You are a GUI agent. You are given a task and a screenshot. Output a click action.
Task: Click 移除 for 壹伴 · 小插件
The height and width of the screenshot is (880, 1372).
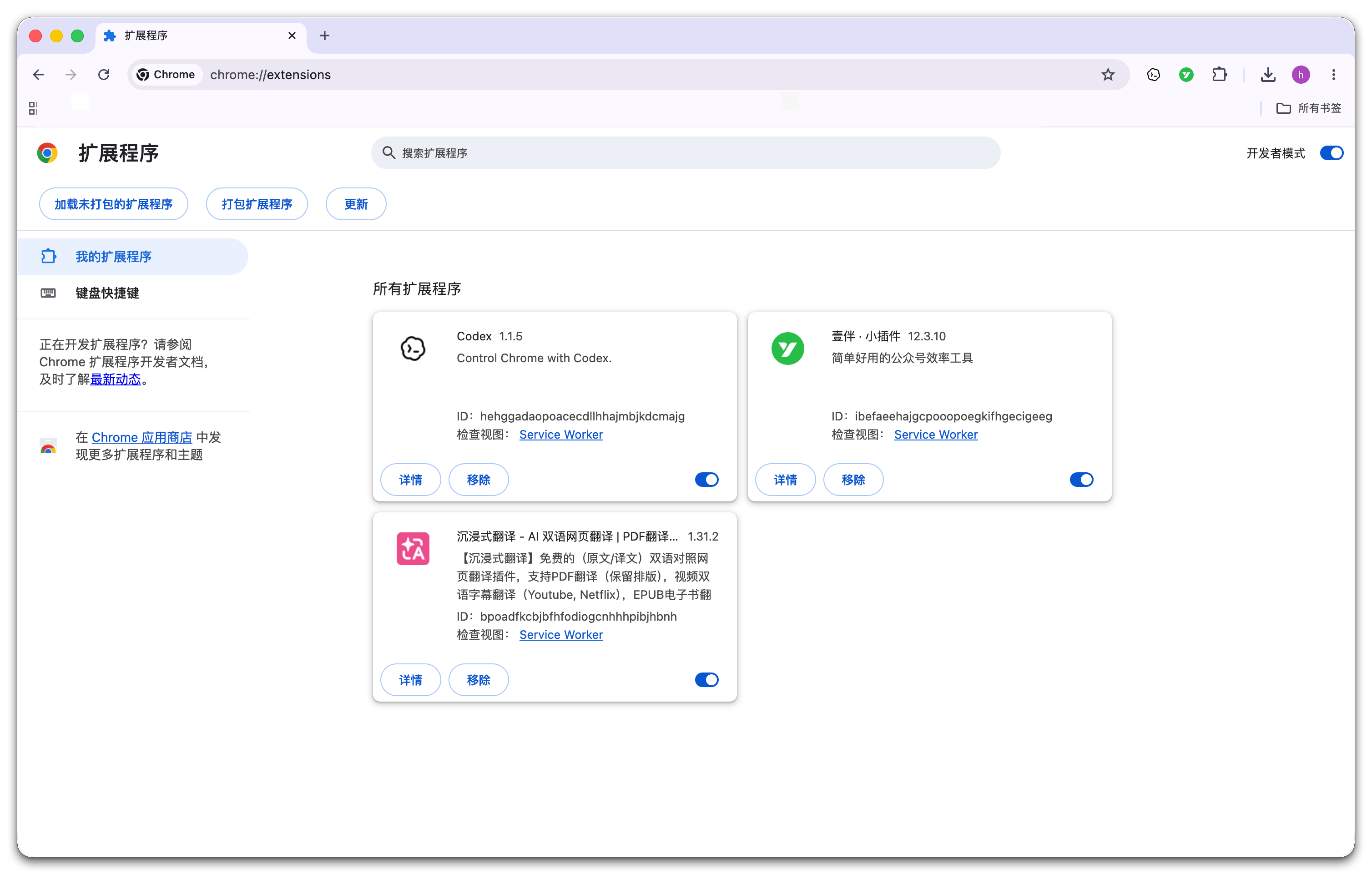tap(853, 480)
